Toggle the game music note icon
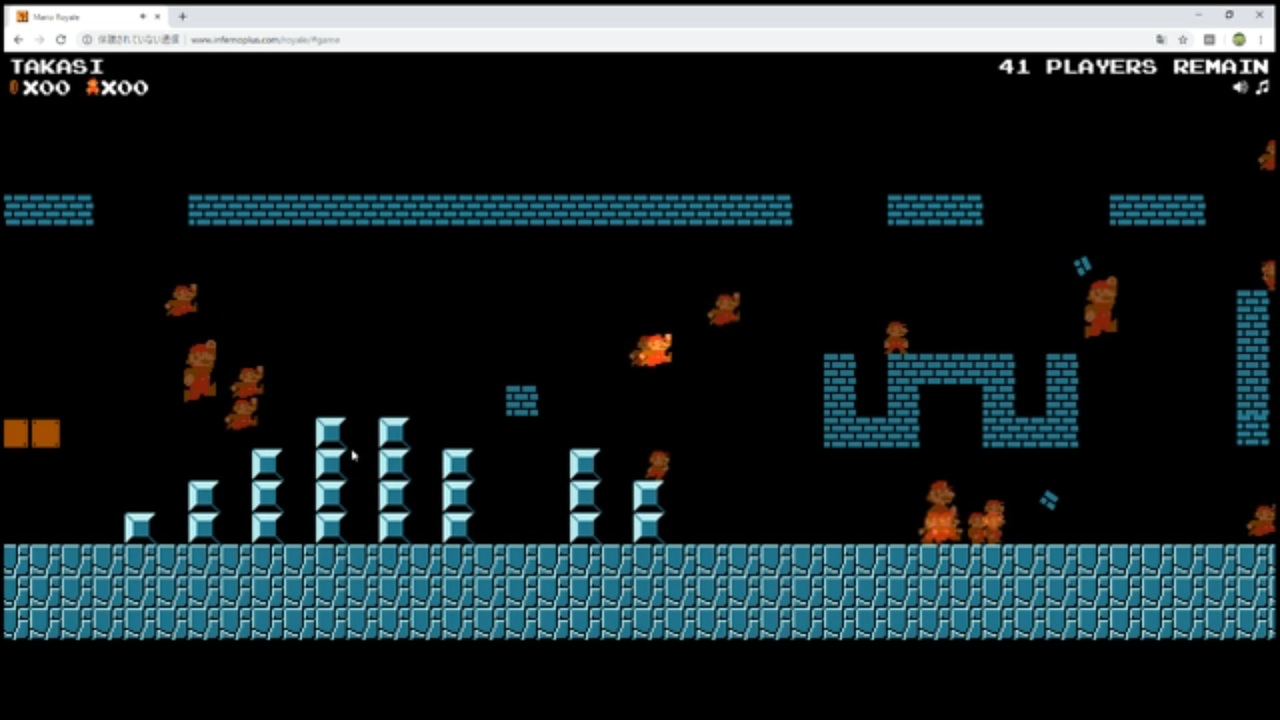 1263,87
